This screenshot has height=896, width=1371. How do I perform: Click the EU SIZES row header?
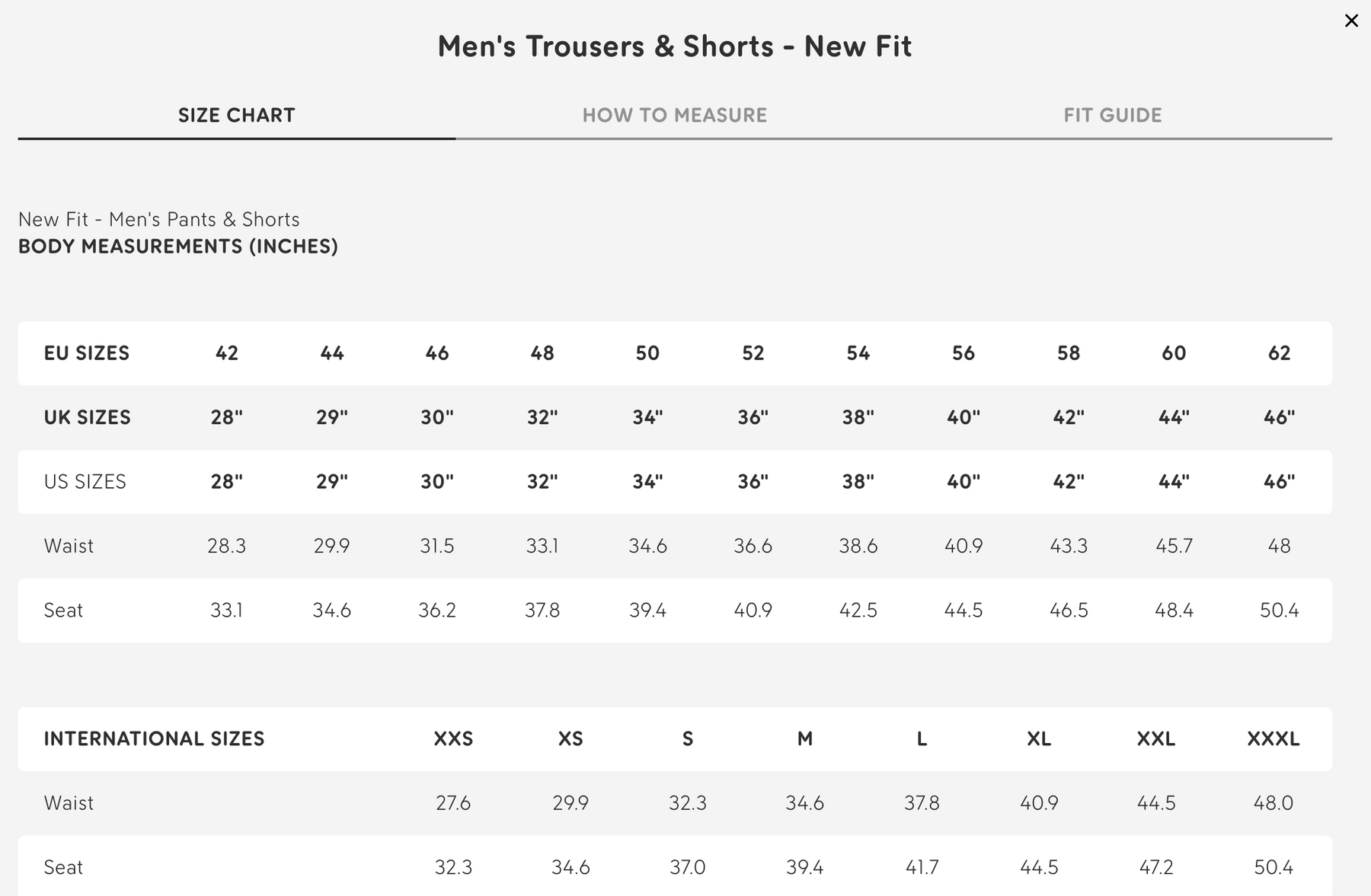(x=87, y=353)
